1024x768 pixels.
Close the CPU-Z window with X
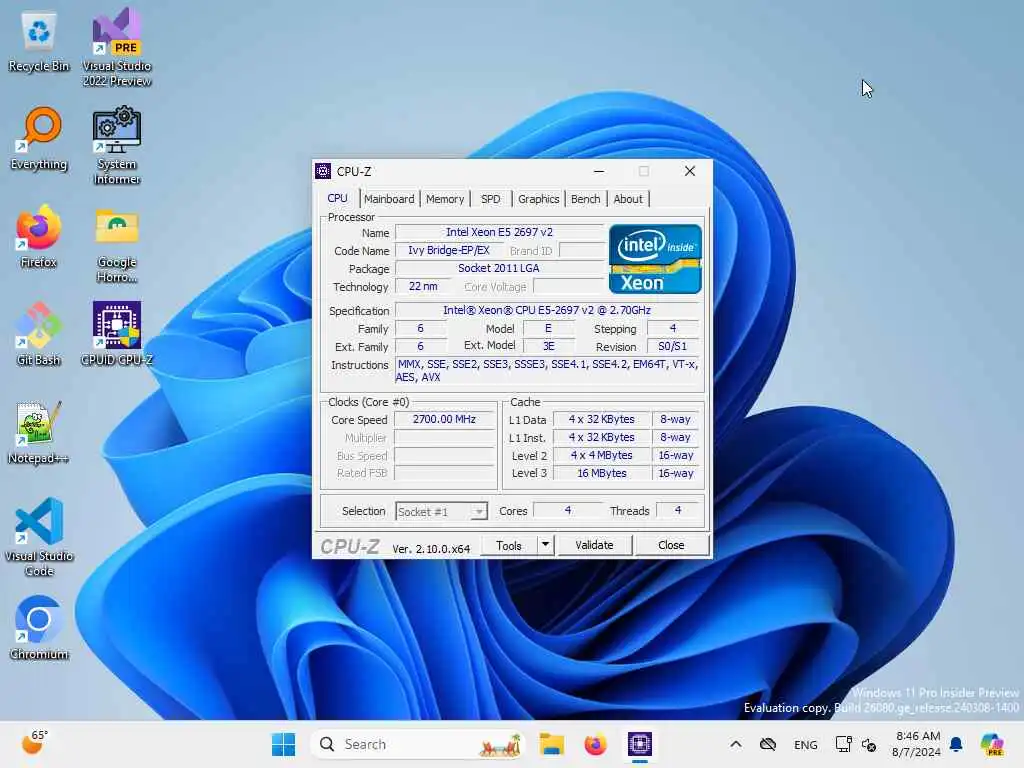coord(690,171)
